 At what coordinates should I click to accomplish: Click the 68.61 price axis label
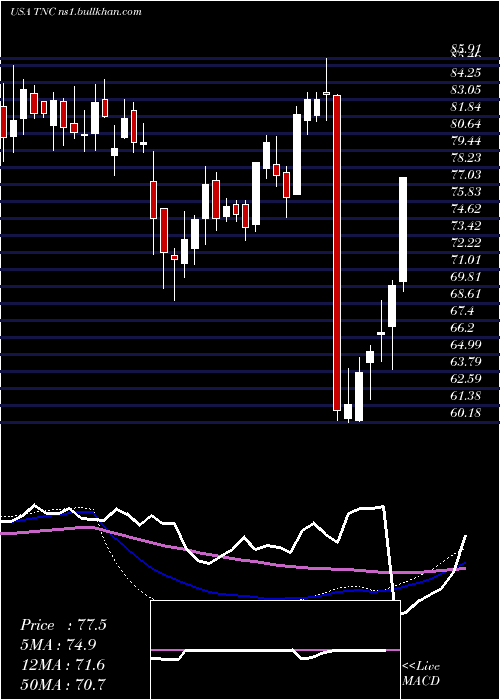pyautogui.click(x=466, y=293)
